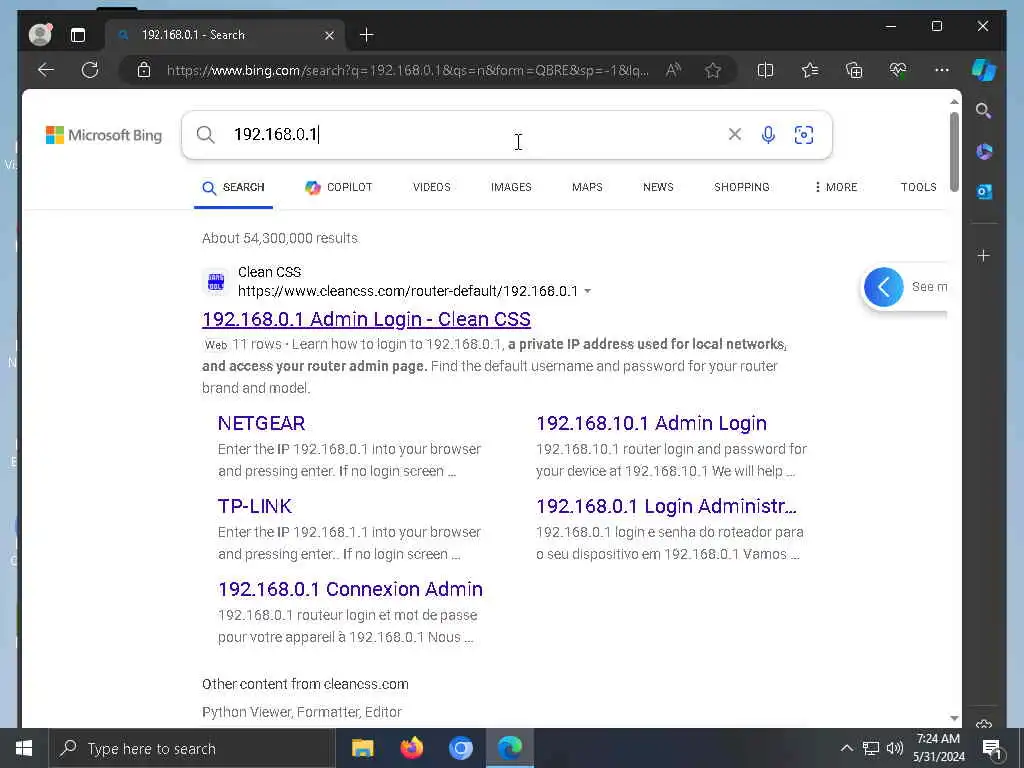Toggle split screen view
The height and width of the screenshot is (768, 1024).
click(765, 70)
